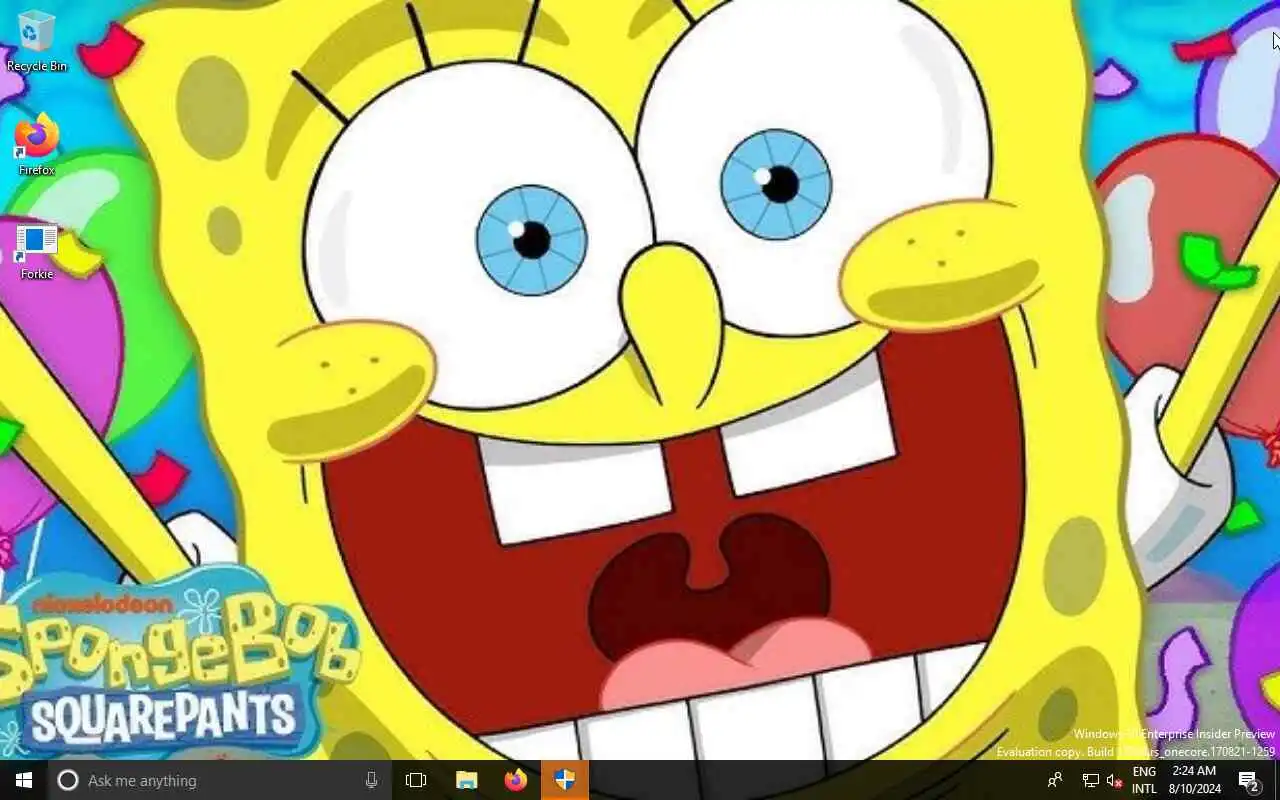Open the network status tray icon
The height and width of the screenshot is (800, 1280).
[x=1091, y=780]
